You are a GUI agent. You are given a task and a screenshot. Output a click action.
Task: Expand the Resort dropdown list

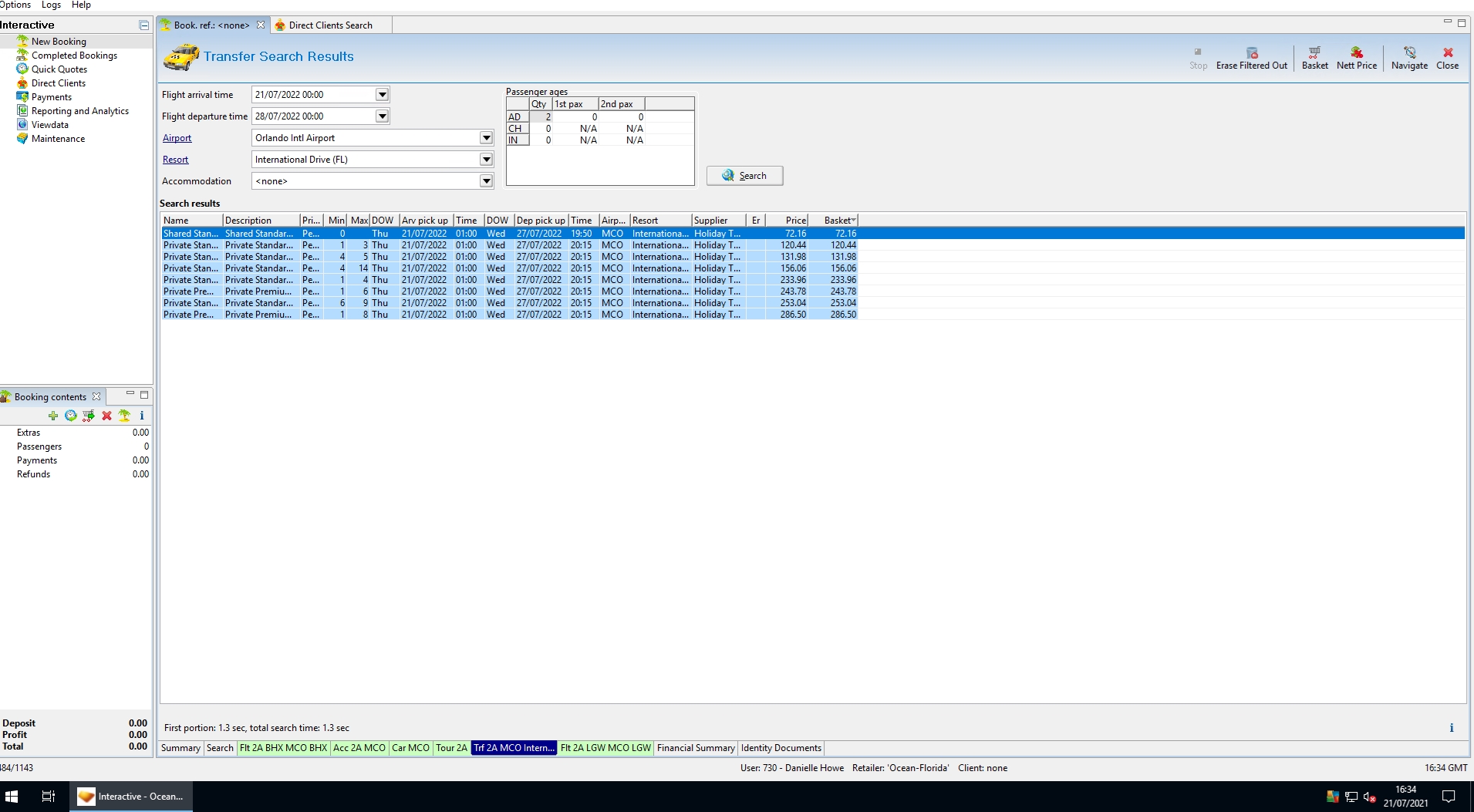(486, 160)
